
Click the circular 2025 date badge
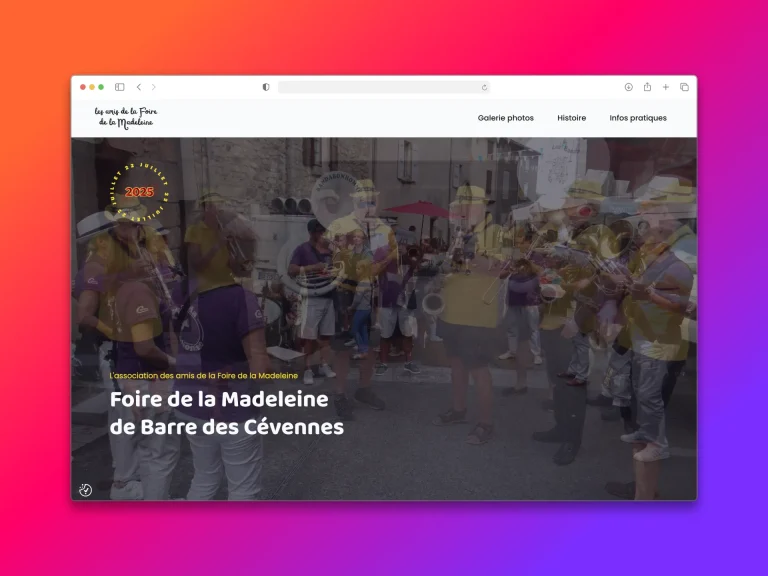pyautogui.click(x=140, y=191)
